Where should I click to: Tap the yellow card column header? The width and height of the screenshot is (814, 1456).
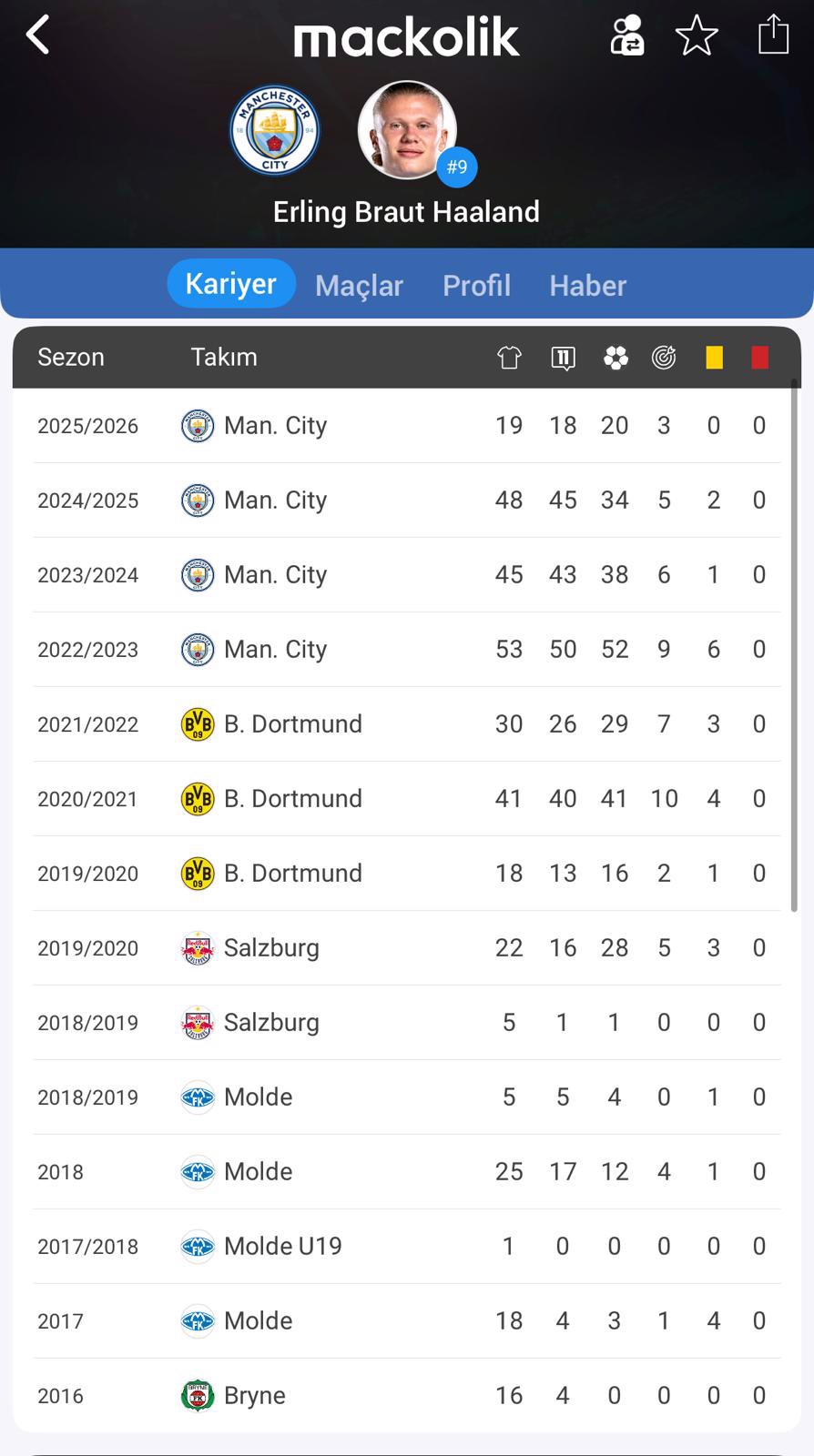coord(714,358)
